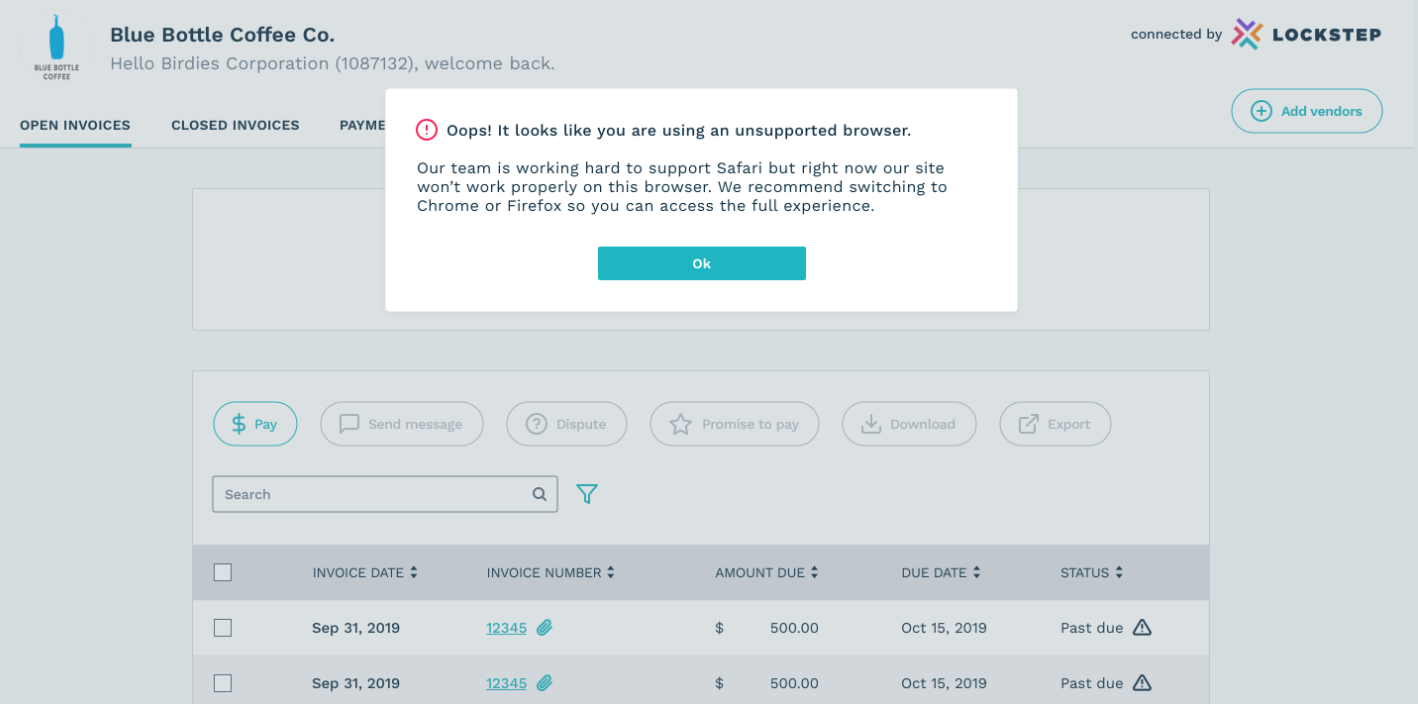Sort by Status column arrows

coord(1119,573)
